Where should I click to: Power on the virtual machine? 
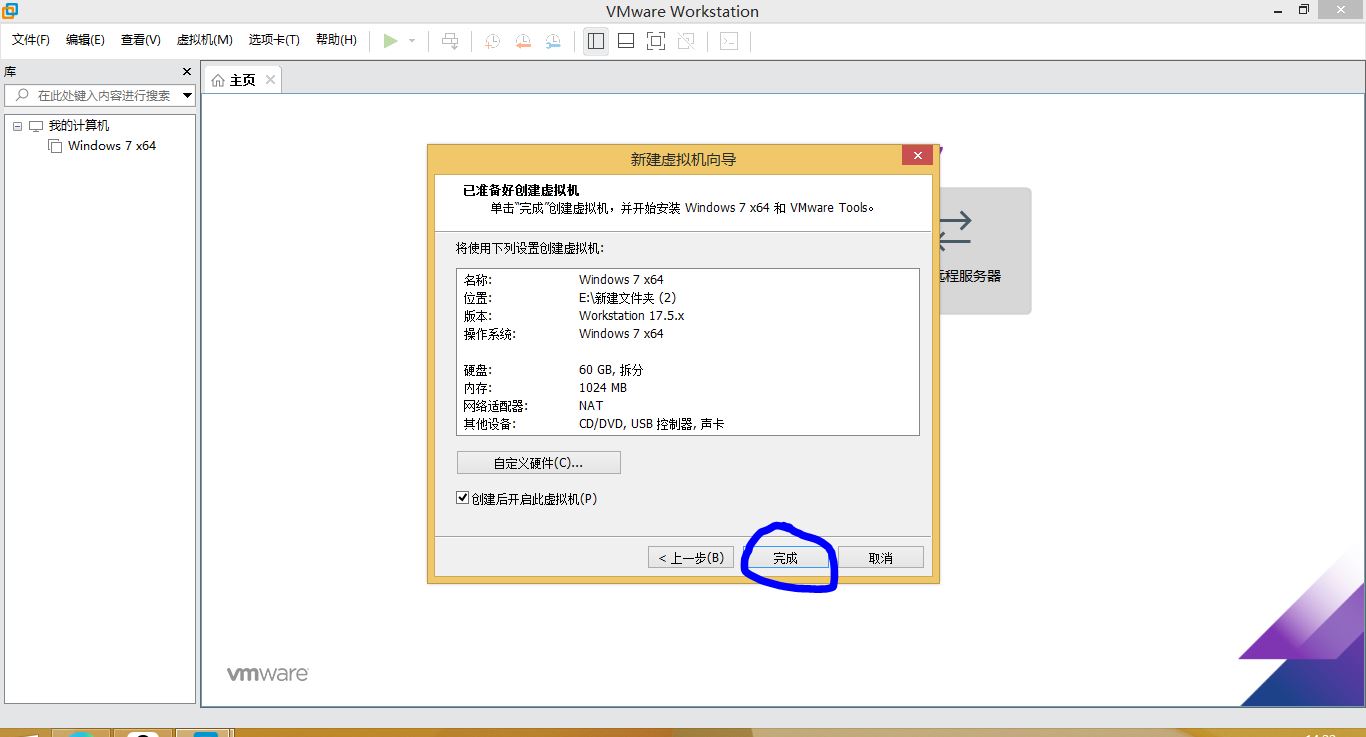pos(390,41)
